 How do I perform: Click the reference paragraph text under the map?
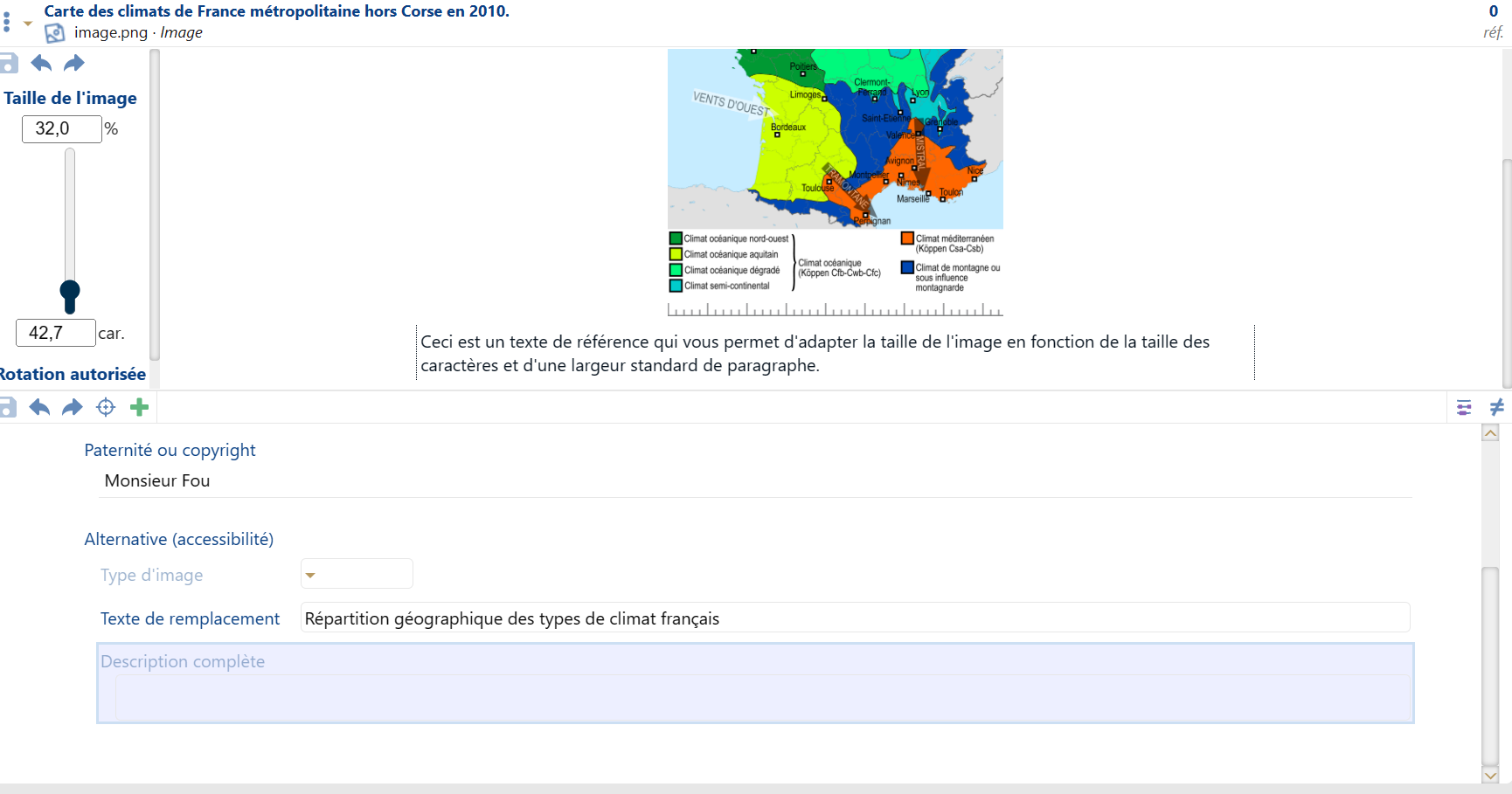[815, 354]
